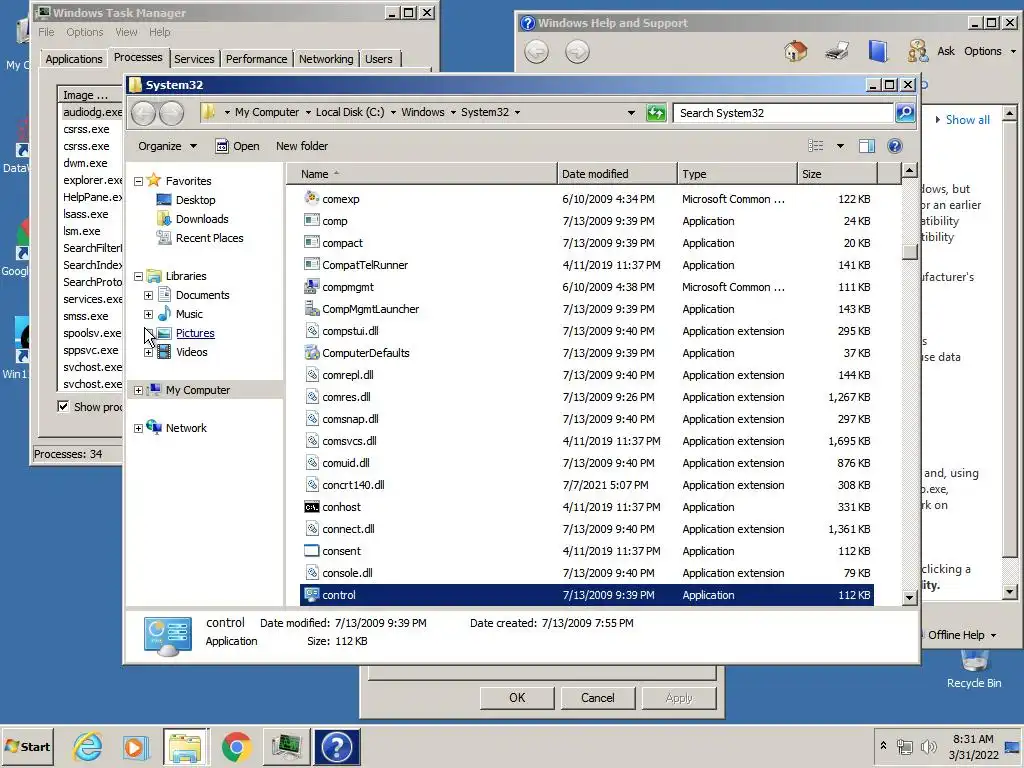Image resolution: width=1024 pixels, height=768 pixels.
Task: Click the file list scroll down arrow
Action: point(909,597)
